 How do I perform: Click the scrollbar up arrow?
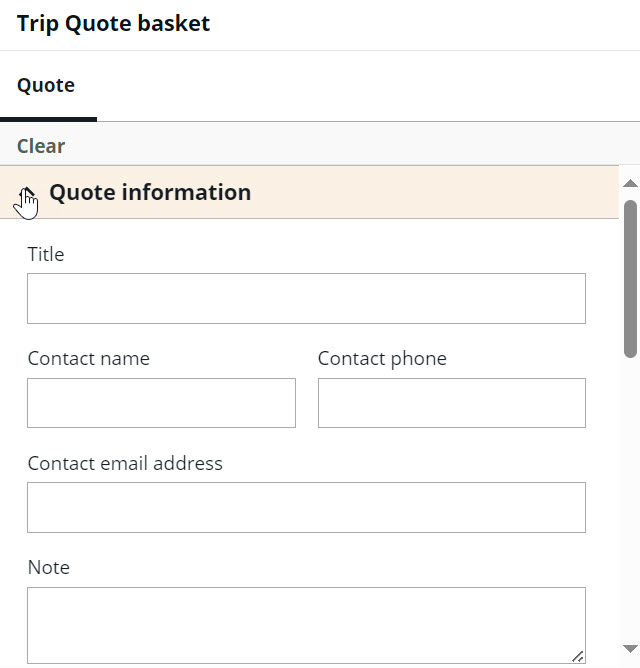pyautogui.click(x=630, y=184)
